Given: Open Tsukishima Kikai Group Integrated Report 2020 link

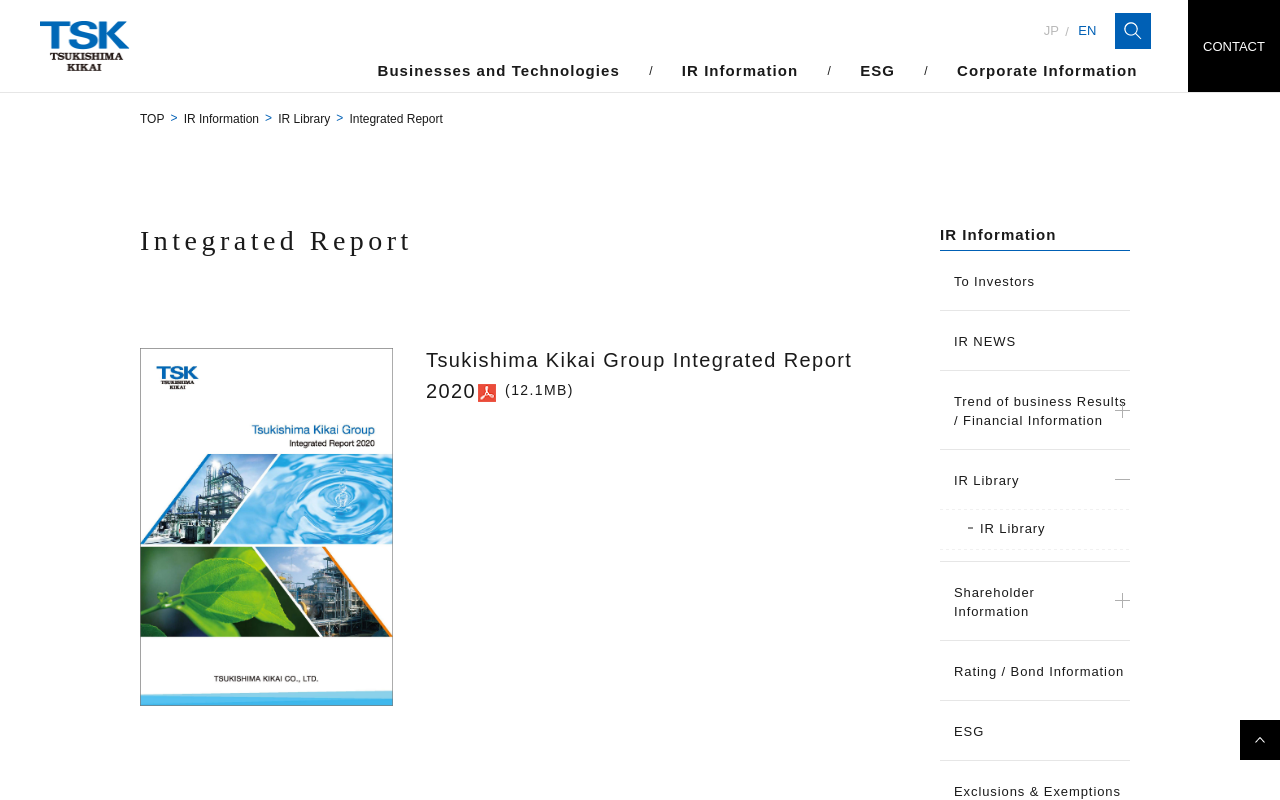Looking at the screenshot, I should (638, 361).
